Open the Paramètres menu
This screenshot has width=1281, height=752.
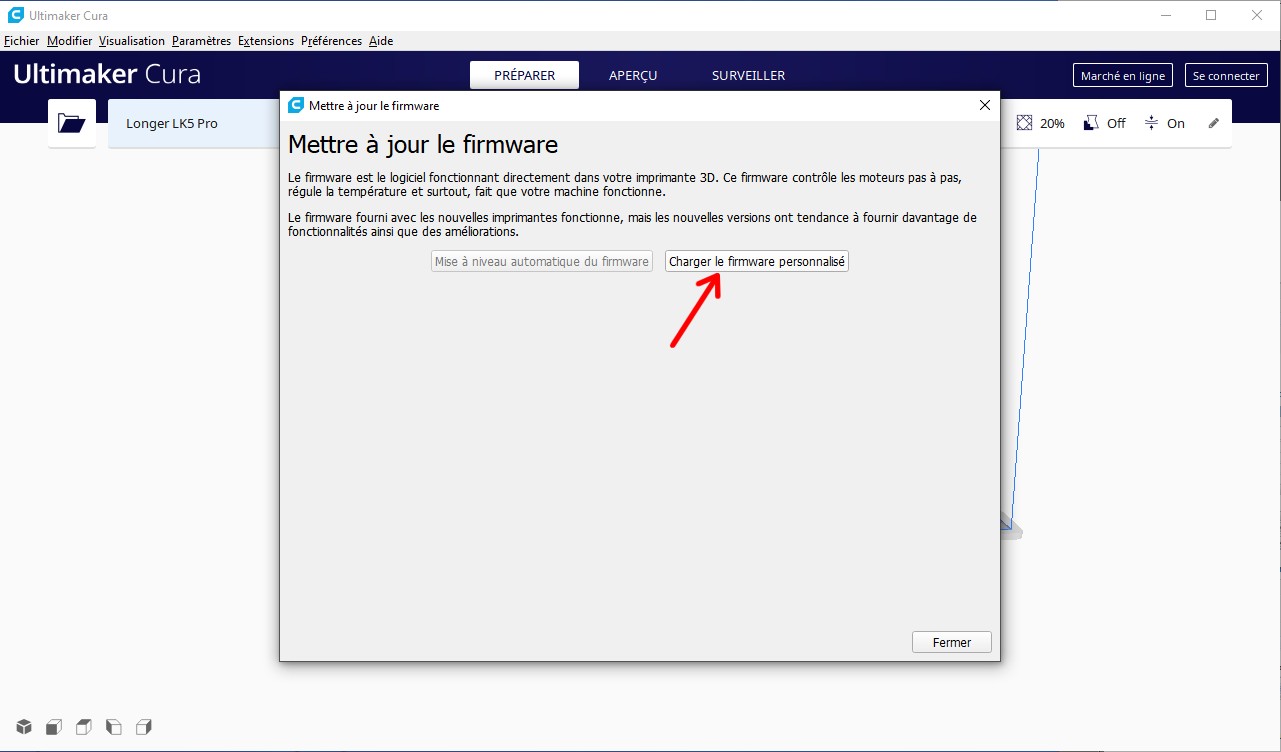point(201,41)
